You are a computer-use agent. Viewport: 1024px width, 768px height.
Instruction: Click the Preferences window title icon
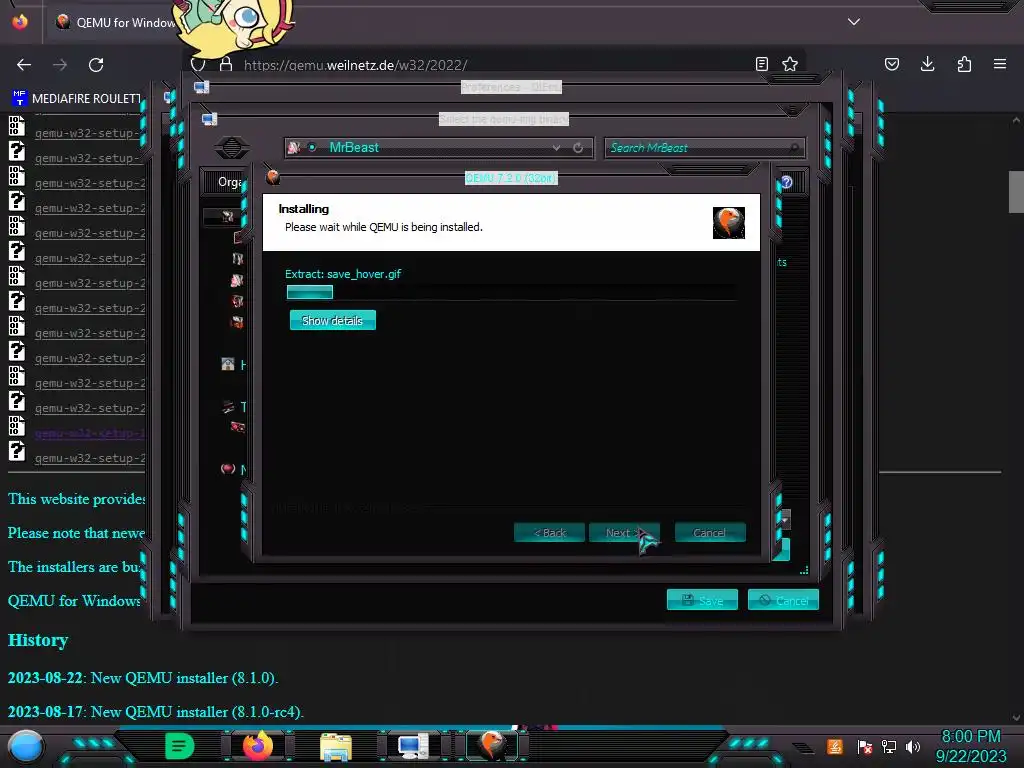[201, 87]
